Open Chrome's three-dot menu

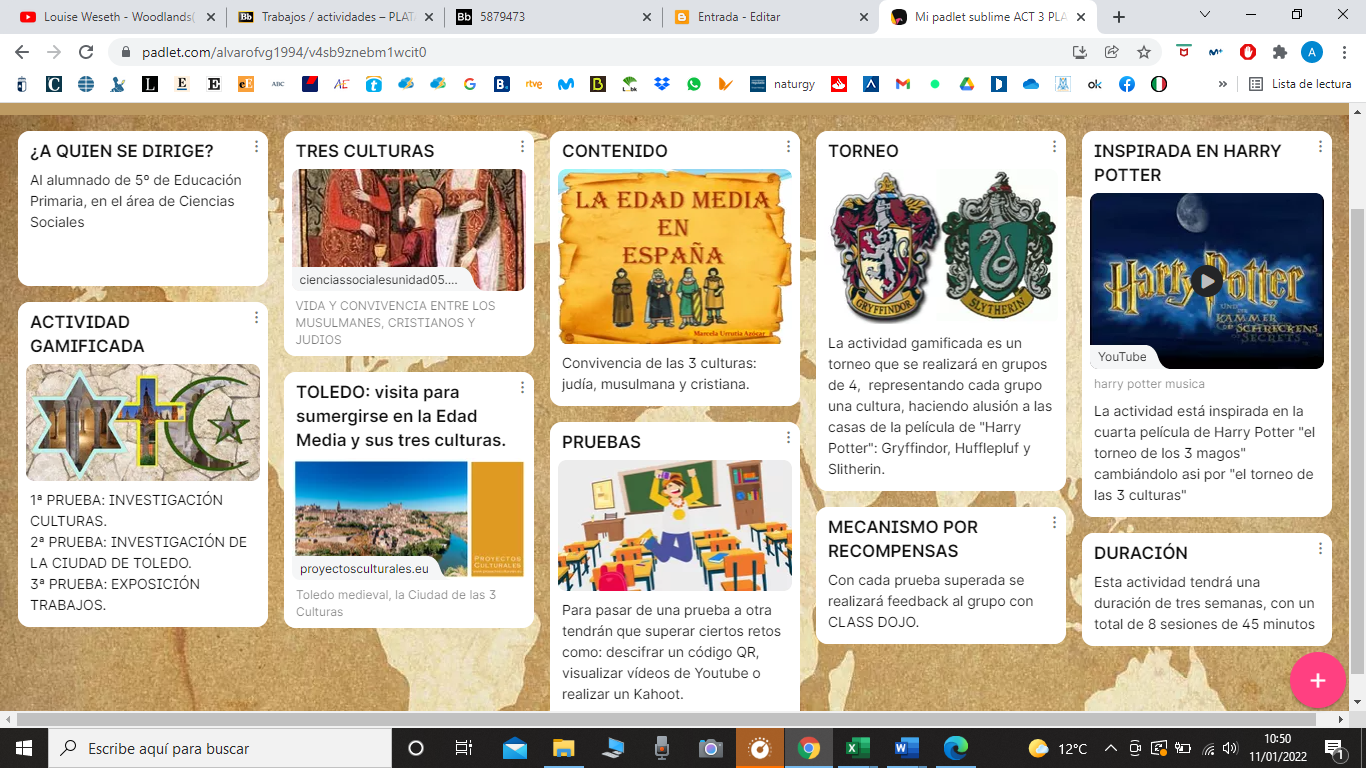[1343, 52]
